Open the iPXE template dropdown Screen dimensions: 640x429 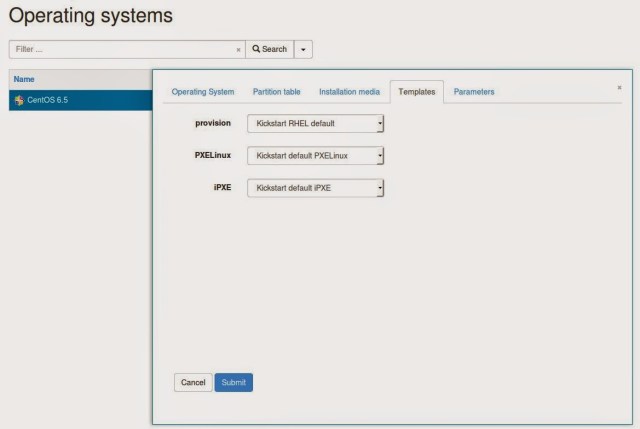coord(315,188)
